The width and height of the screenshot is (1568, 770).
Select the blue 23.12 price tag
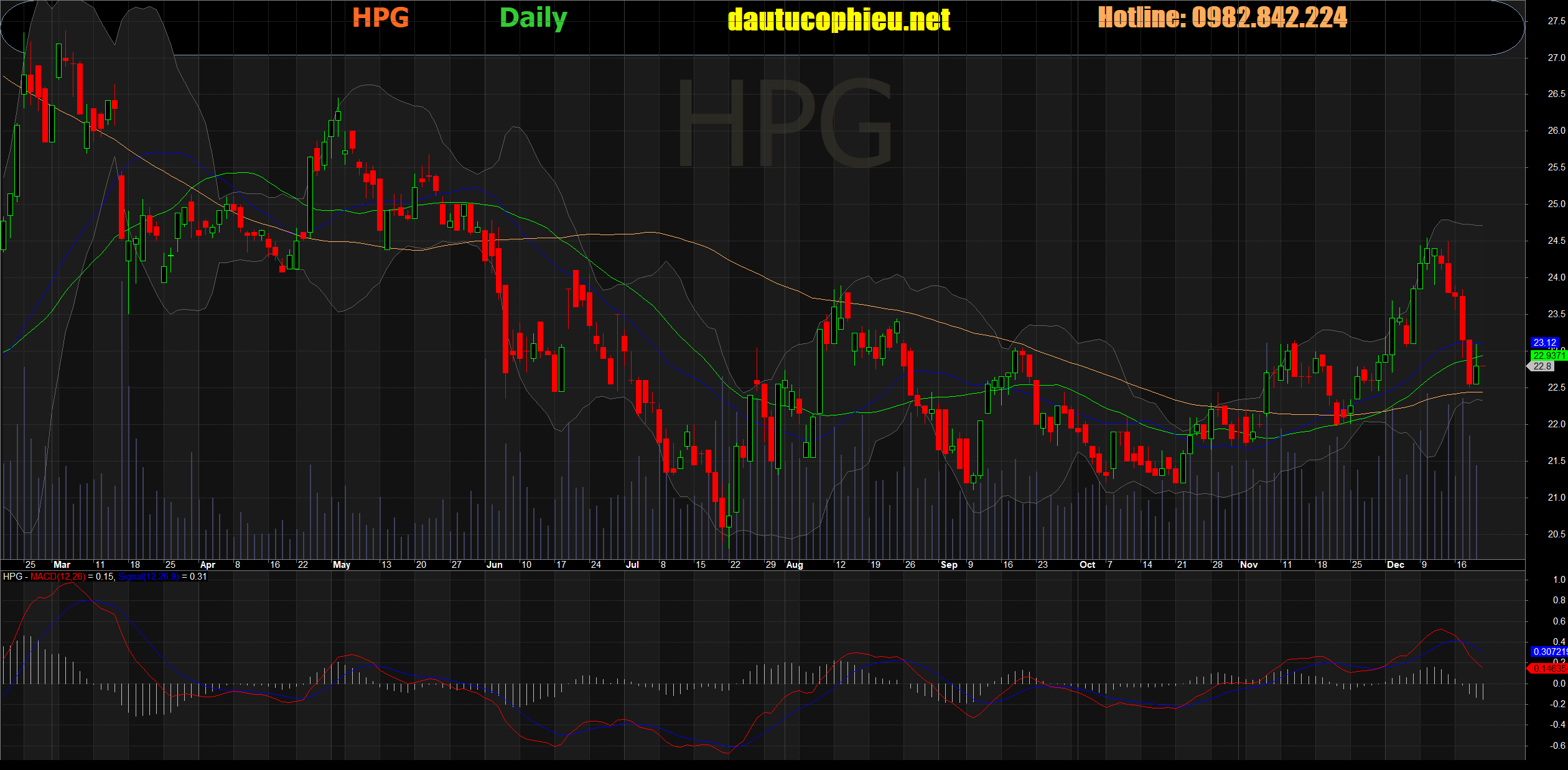point(1545,343)
